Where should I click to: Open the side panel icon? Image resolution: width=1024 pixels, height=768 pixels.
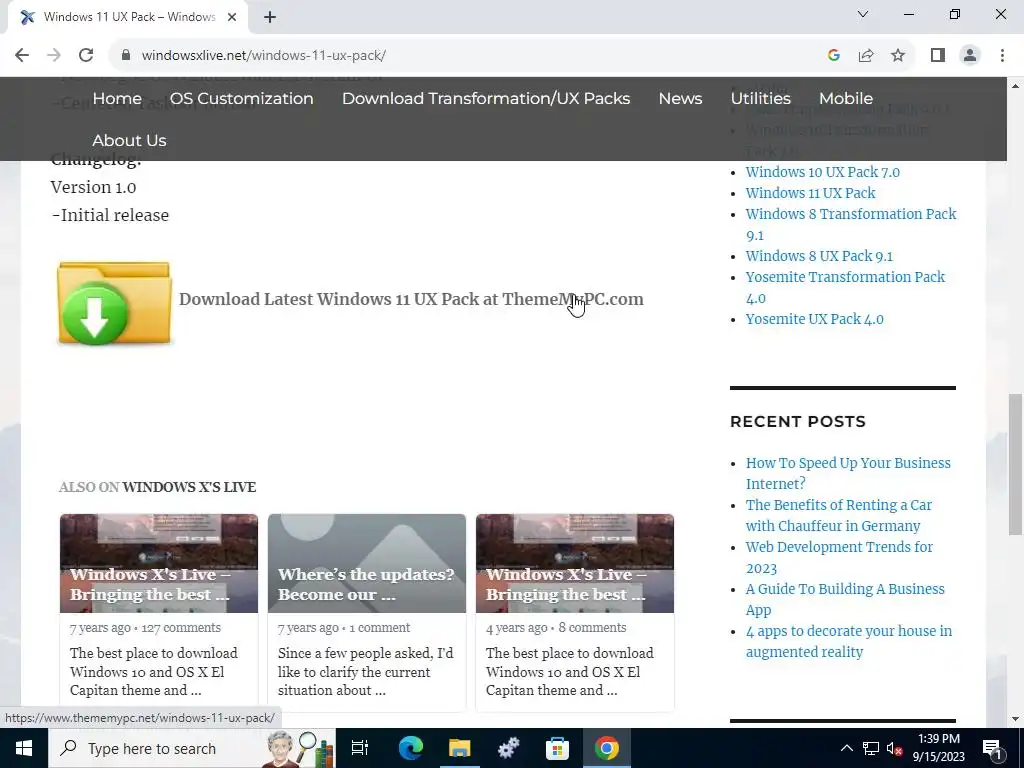click(x=938, y=56)
